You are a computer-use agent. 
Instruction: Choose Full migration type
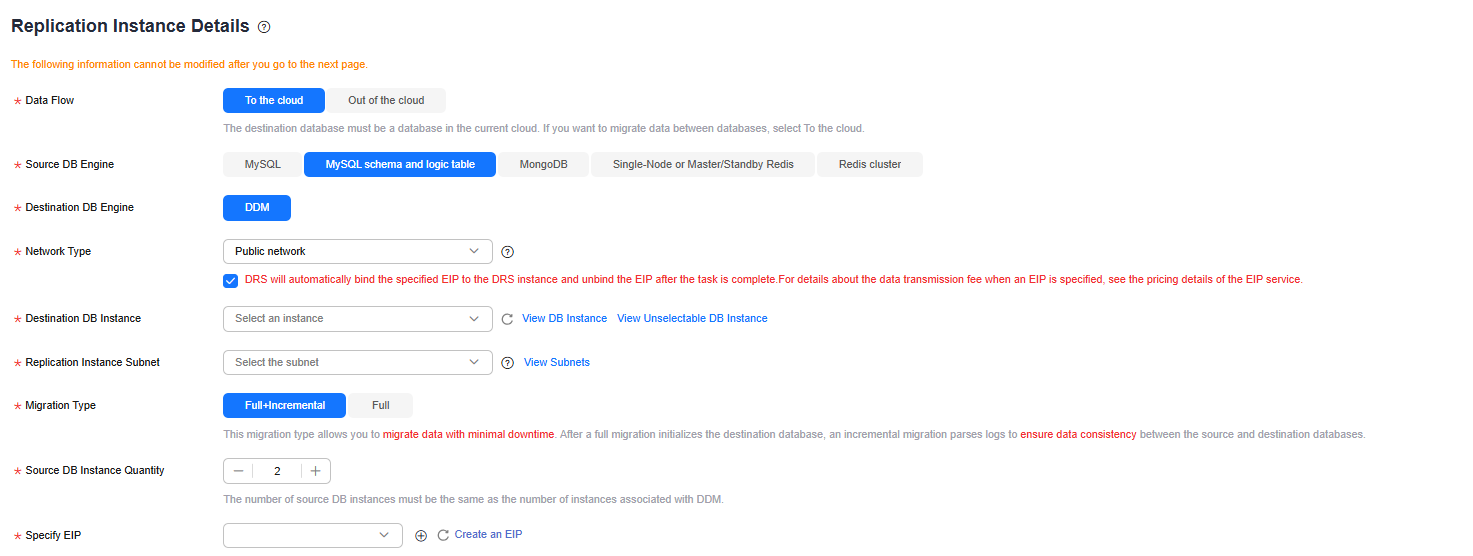380,406
